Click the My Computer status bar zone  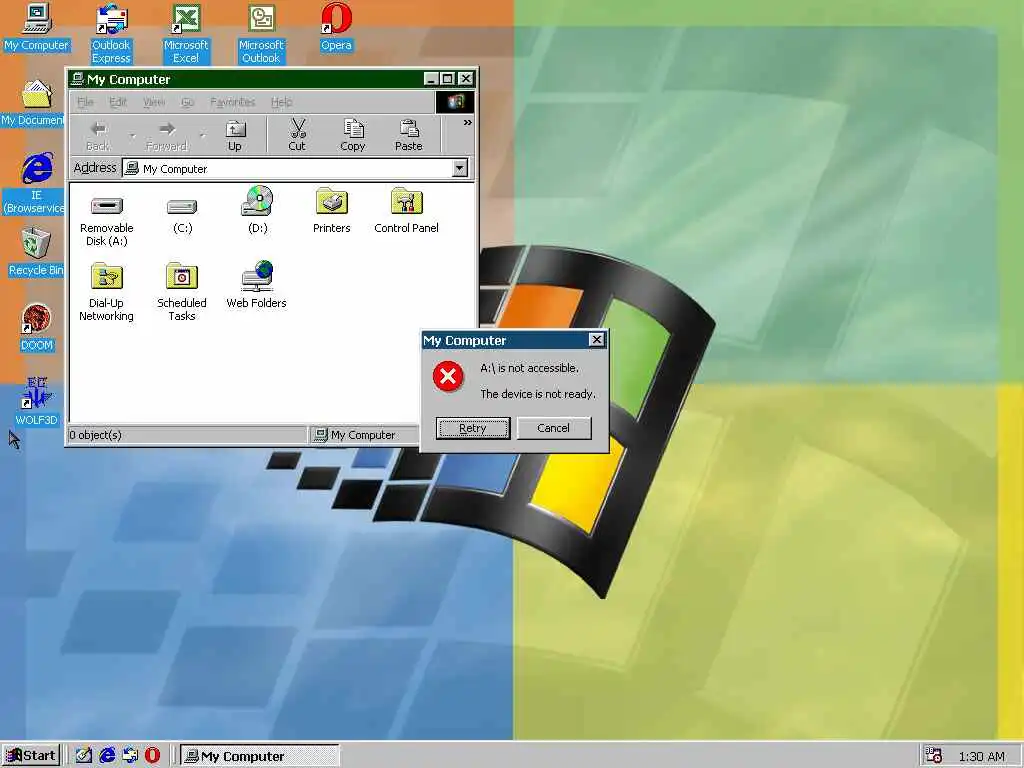click(x=363, y=435)
